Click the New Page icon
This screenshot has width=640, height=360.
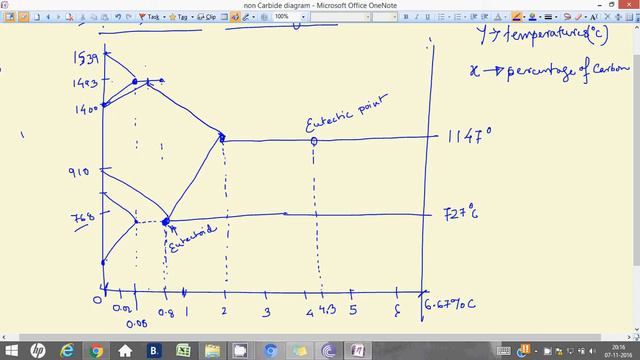37,17
